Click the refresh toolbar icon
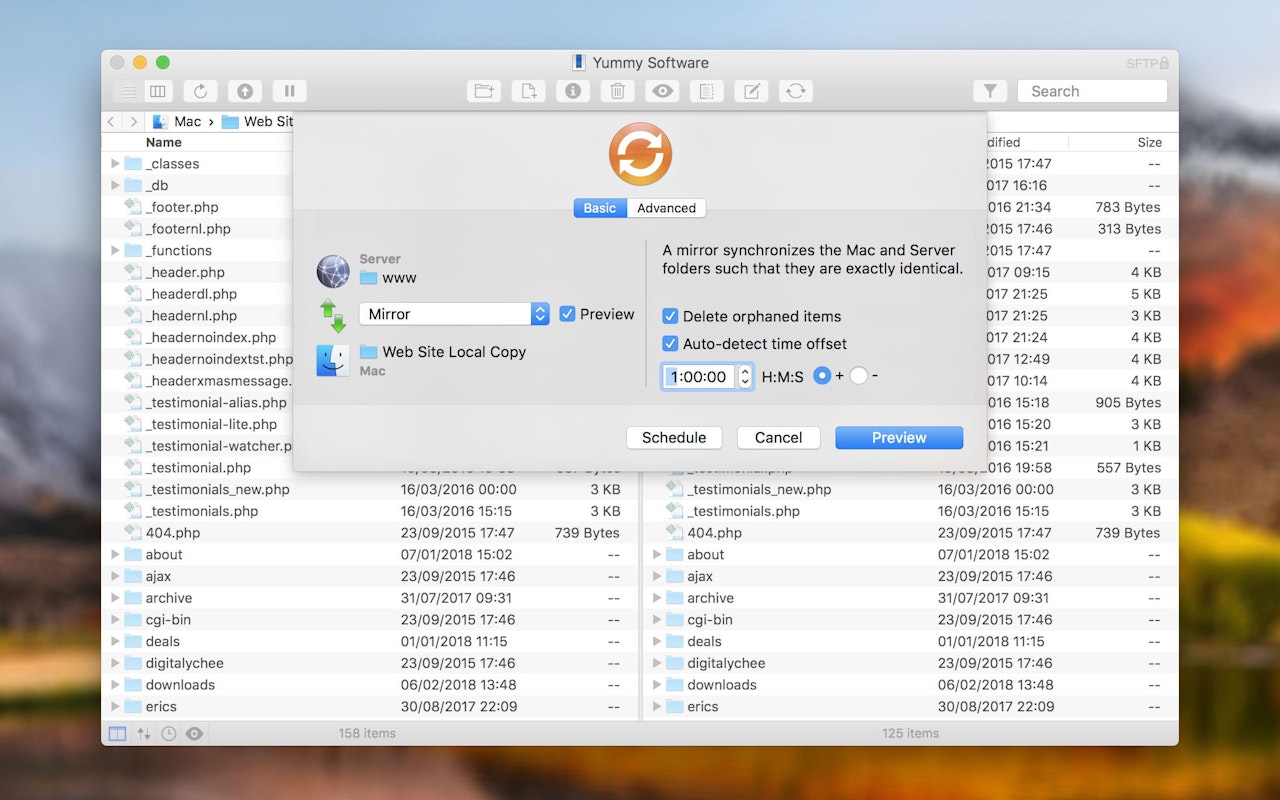Viewport: 1280px width, 800px height. [200, 91]
